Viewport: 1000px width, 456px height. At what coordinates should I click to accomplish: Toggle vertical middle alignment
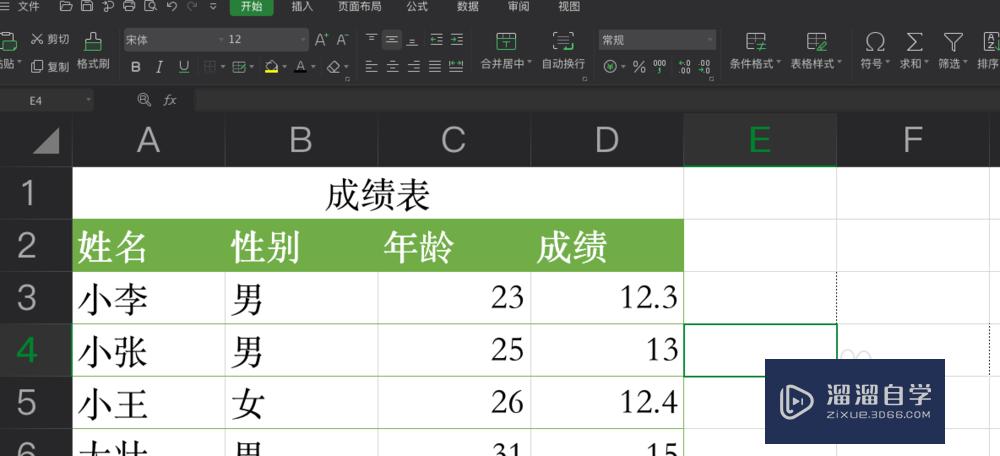tap(392, 40)
